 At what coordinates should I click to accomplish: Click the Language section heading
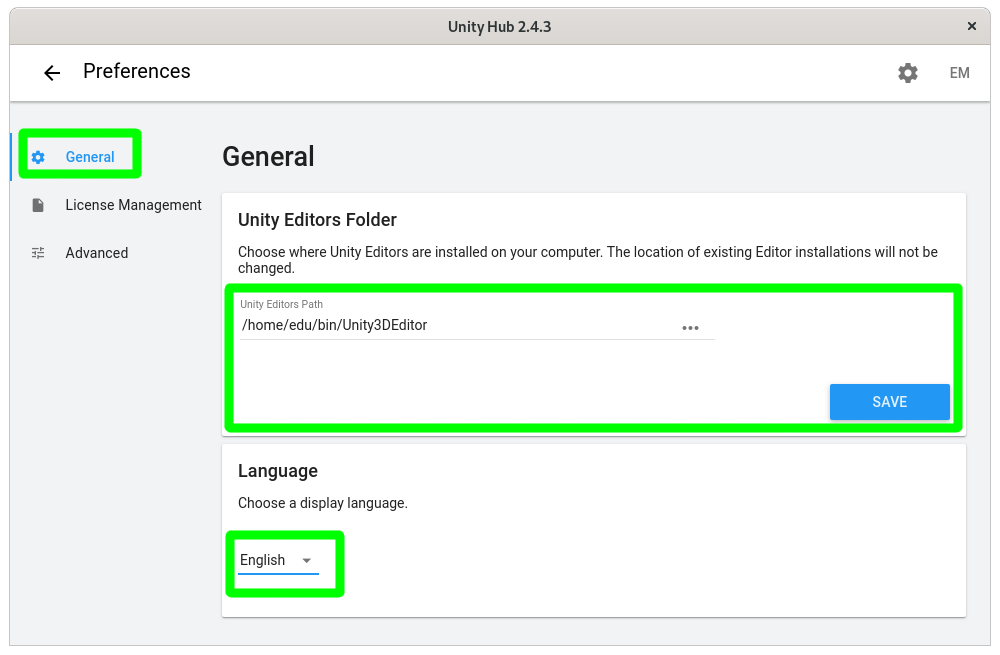pyautogui.click(x=277, y=471)
